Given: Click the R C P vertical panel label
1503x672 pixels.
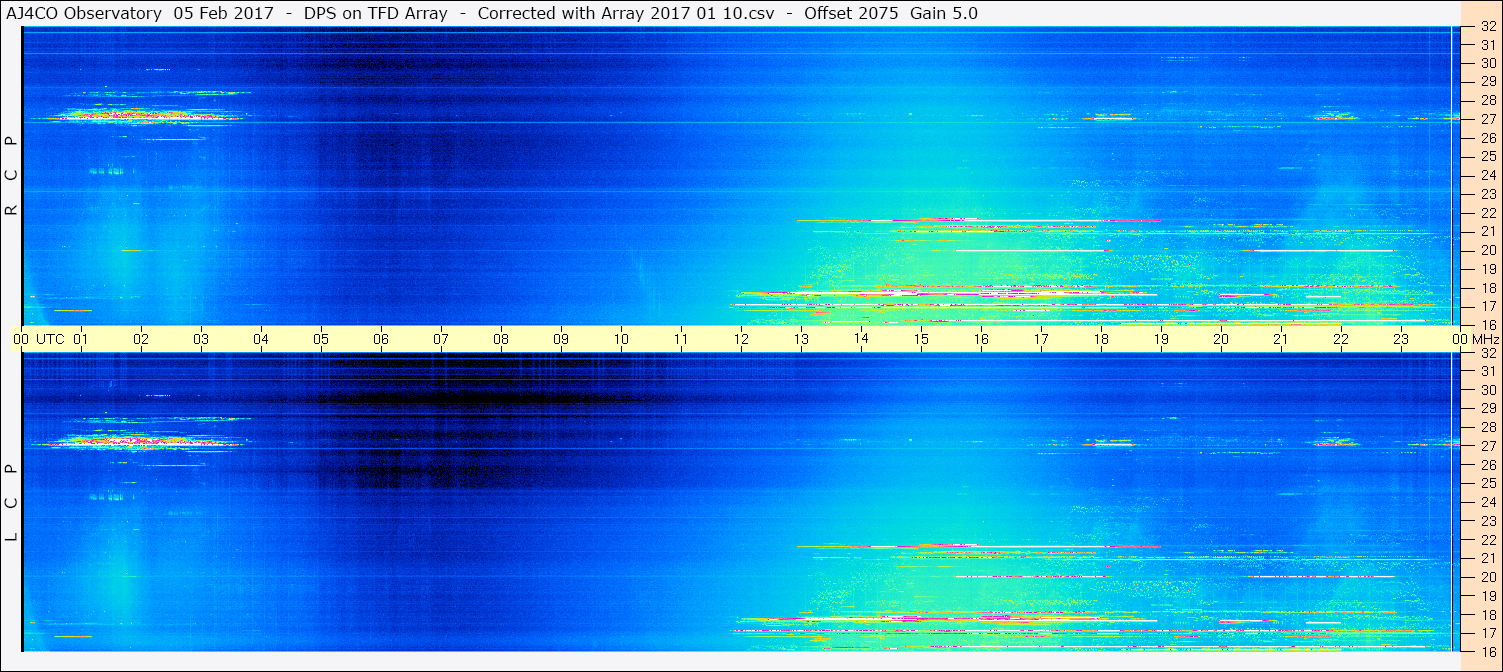Looking at the screenshot, I should [11, 175].
